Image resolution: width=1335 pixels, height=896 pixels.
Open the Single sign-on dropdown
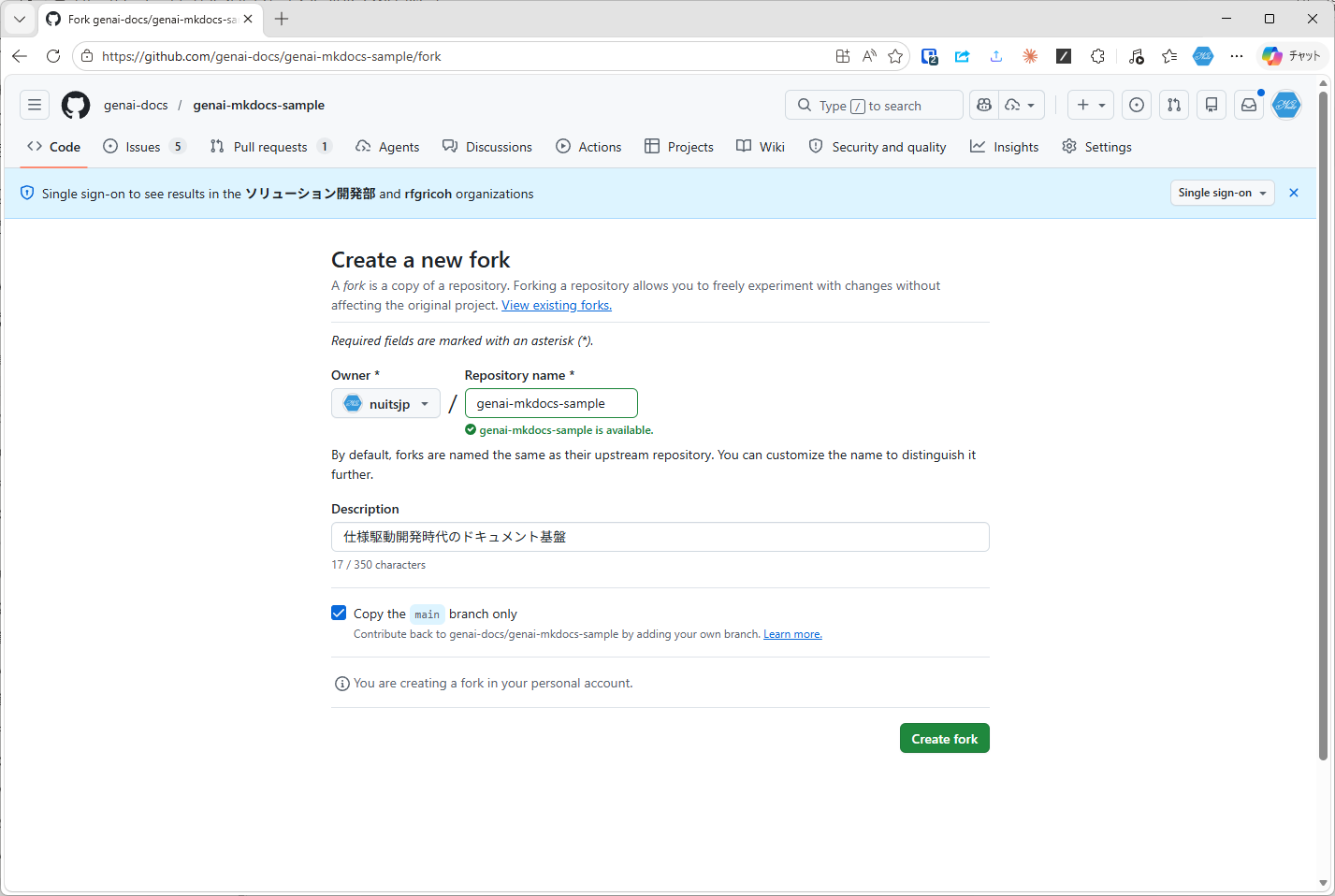point(1222,193)
